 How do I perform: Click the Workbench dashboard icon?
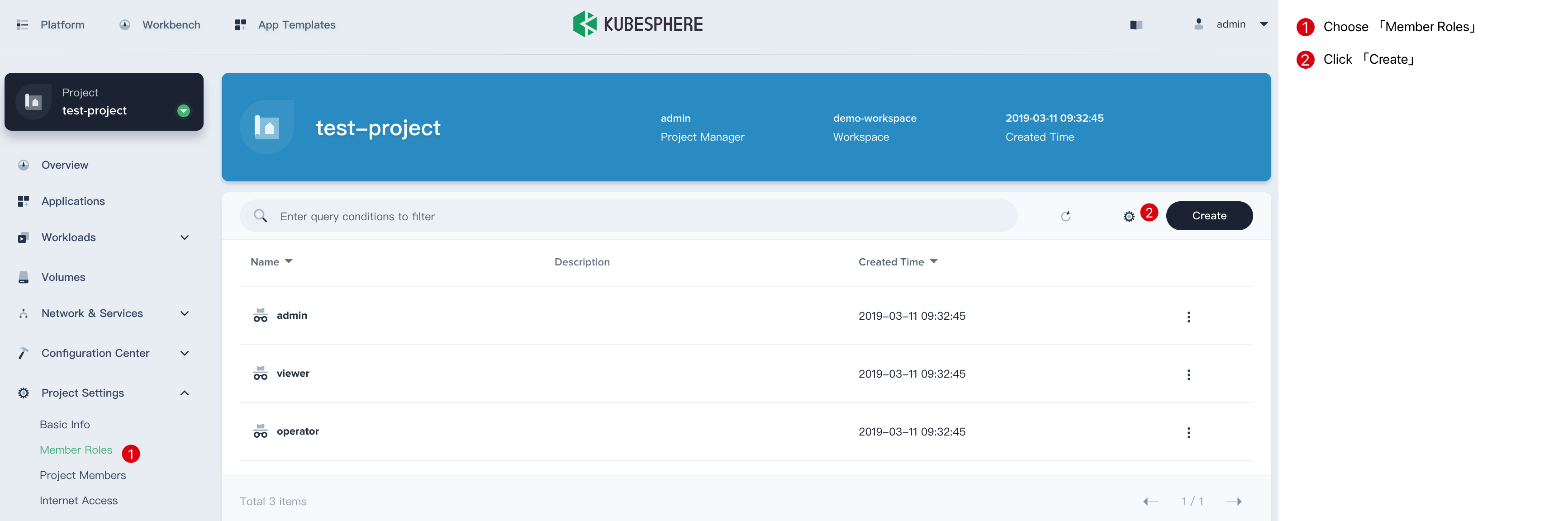coord(125,25)
